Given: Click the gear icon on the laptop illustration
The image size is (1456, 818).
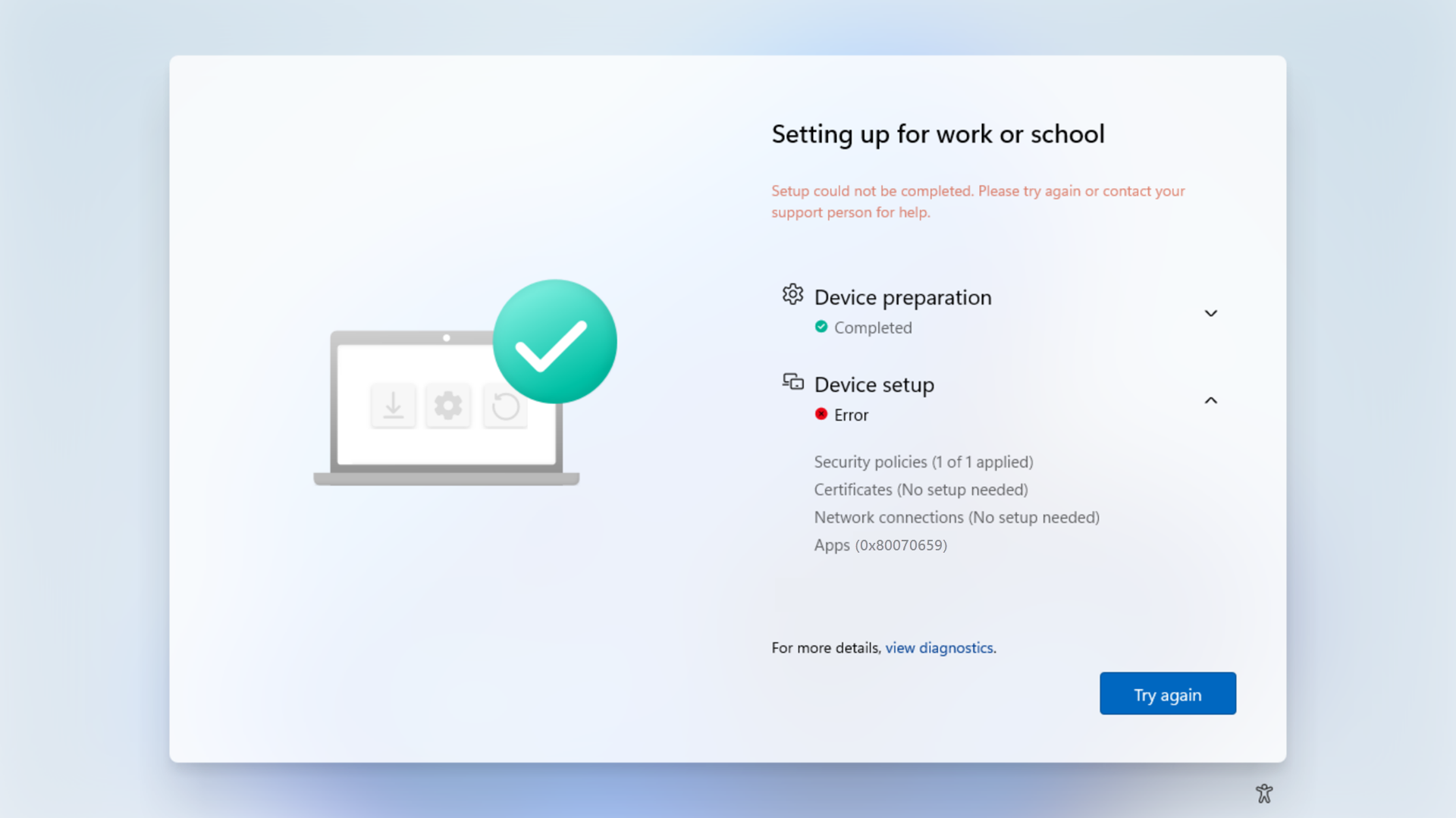Looking at the screenshot, I should point(449,406).
